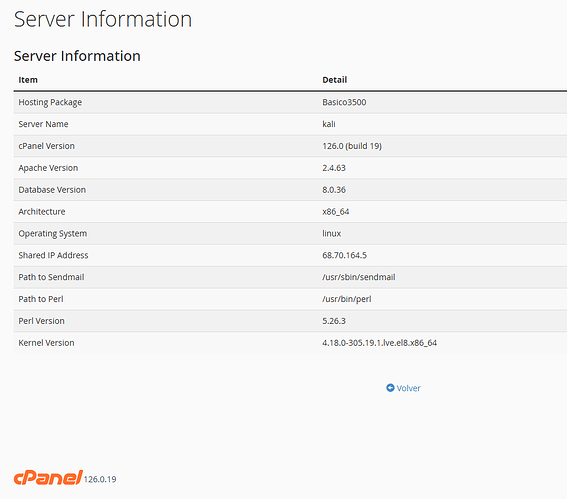Image resolution: width=567 pixels, height=499 pixels.
Task: Click the back arrow icon beside Volver
Action: click(390, 388)
